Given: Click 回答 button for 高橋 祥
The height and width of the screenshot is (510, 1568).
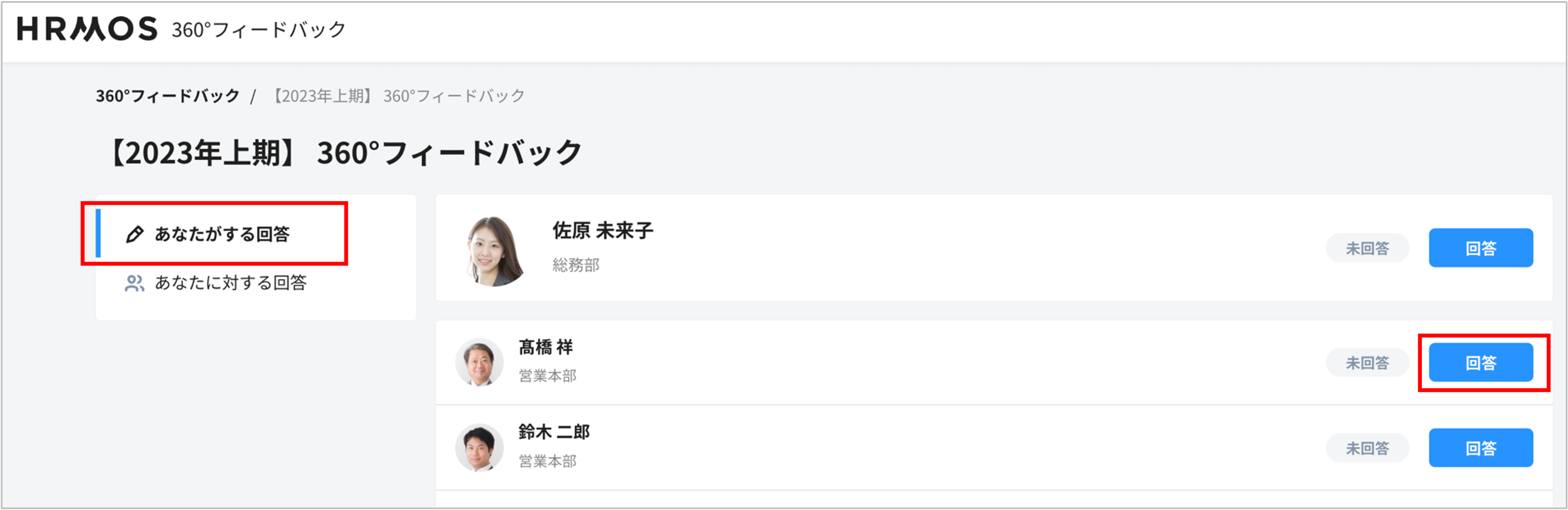Looking at the screenshot, I should click(x=1481, y=363).
